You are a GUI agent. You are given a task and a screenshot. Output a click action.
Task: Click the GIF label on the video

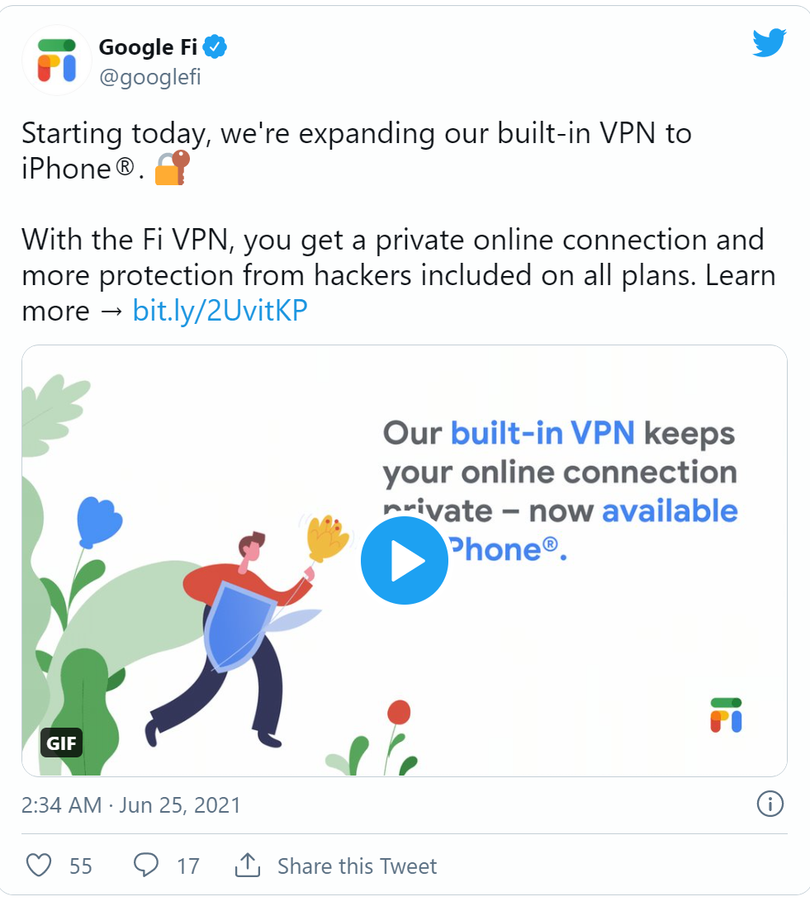point(62,743)
